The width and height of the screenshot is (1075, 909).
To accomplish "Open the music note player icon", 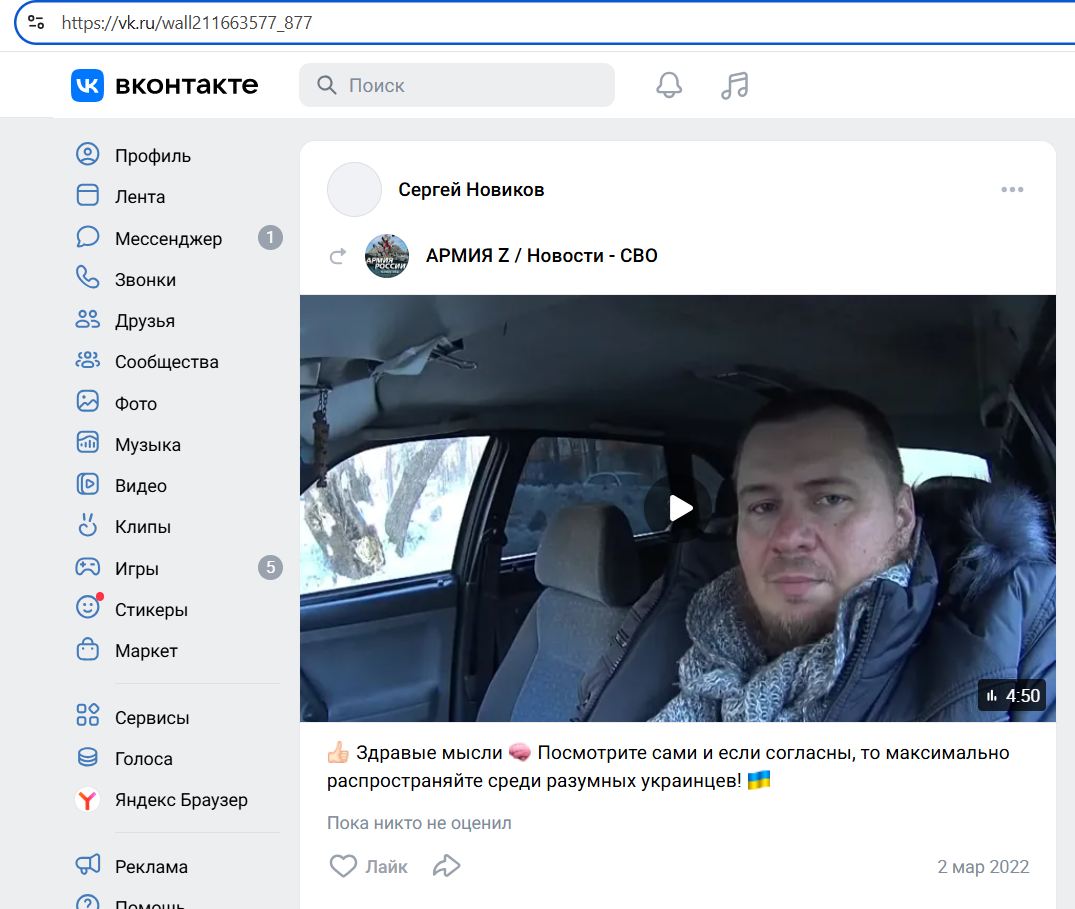I will click(734, 86).
